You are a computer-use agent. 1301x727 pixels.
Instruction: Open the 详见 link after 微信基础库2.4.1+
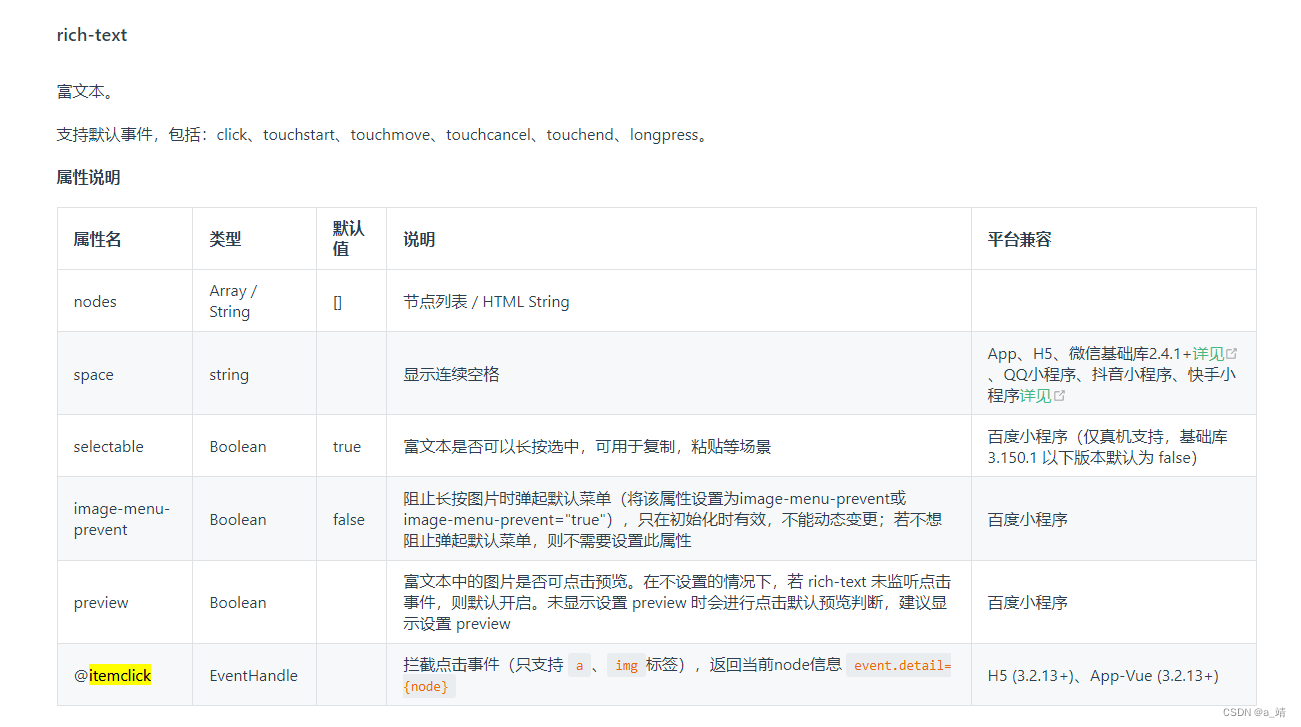point(1208,354)
